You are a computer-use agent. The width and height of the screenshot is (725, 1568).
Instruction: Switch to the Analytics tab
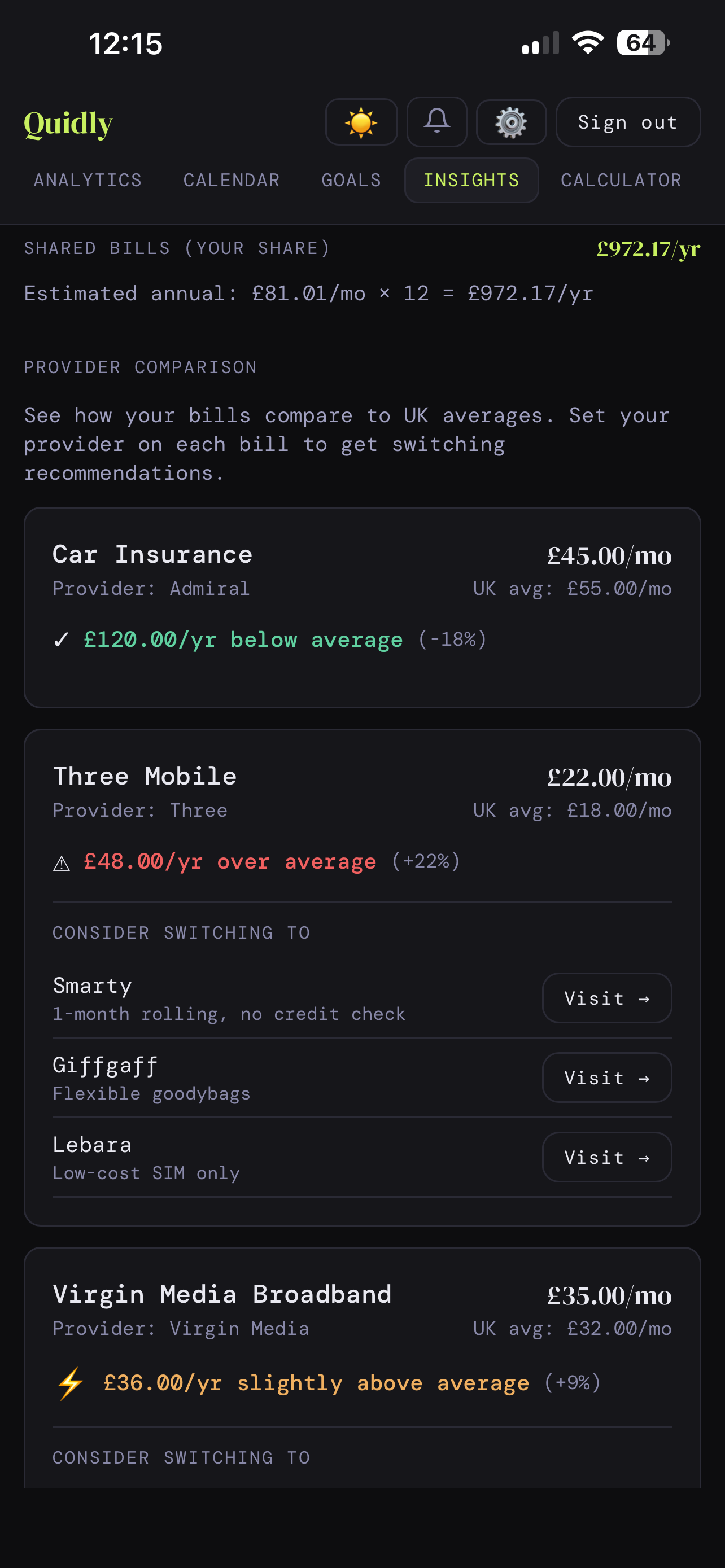click(88, 179)
